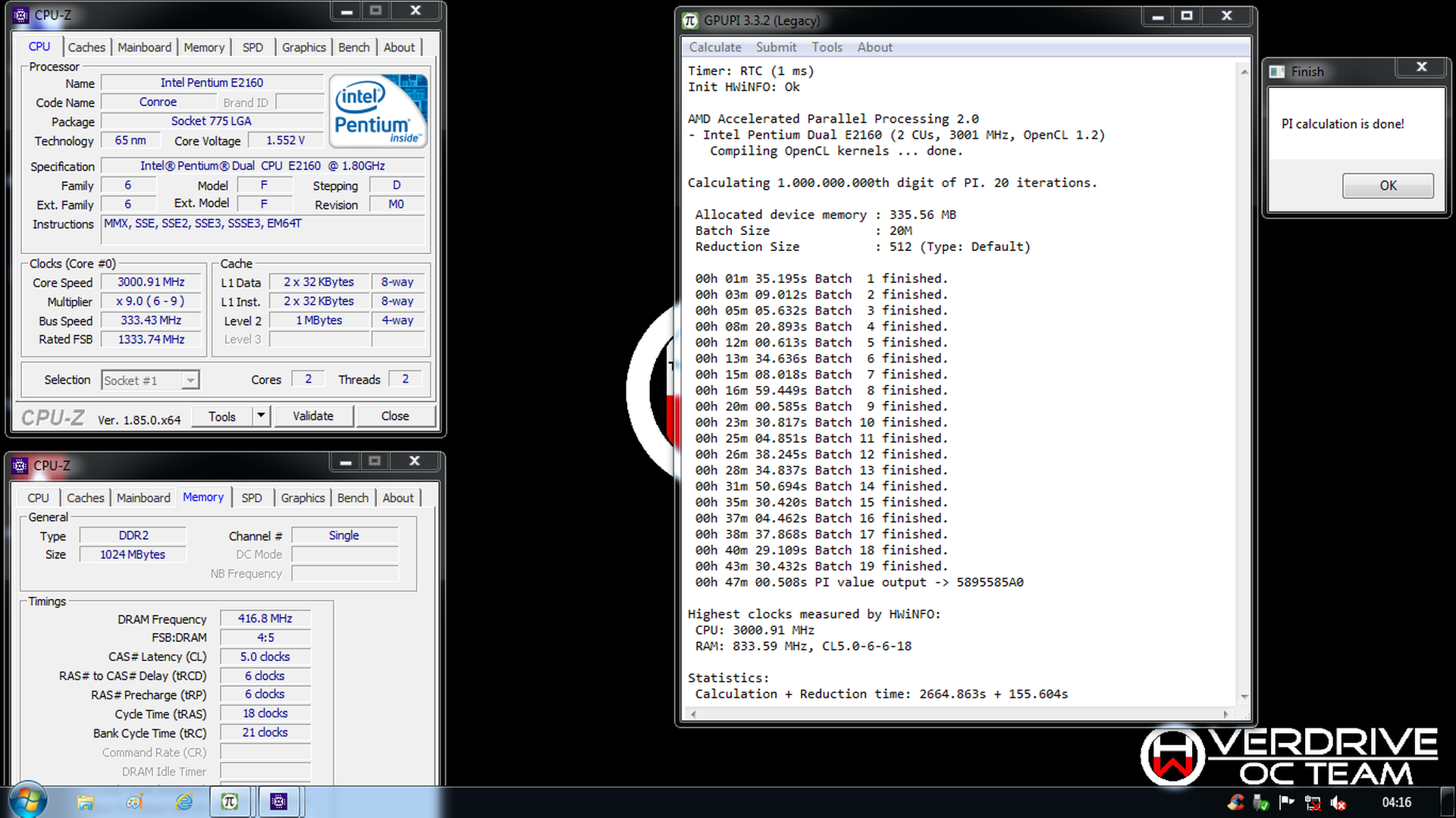
Task: Open the Caches tab in top CPU-Z window
Action: click(86, 47)
